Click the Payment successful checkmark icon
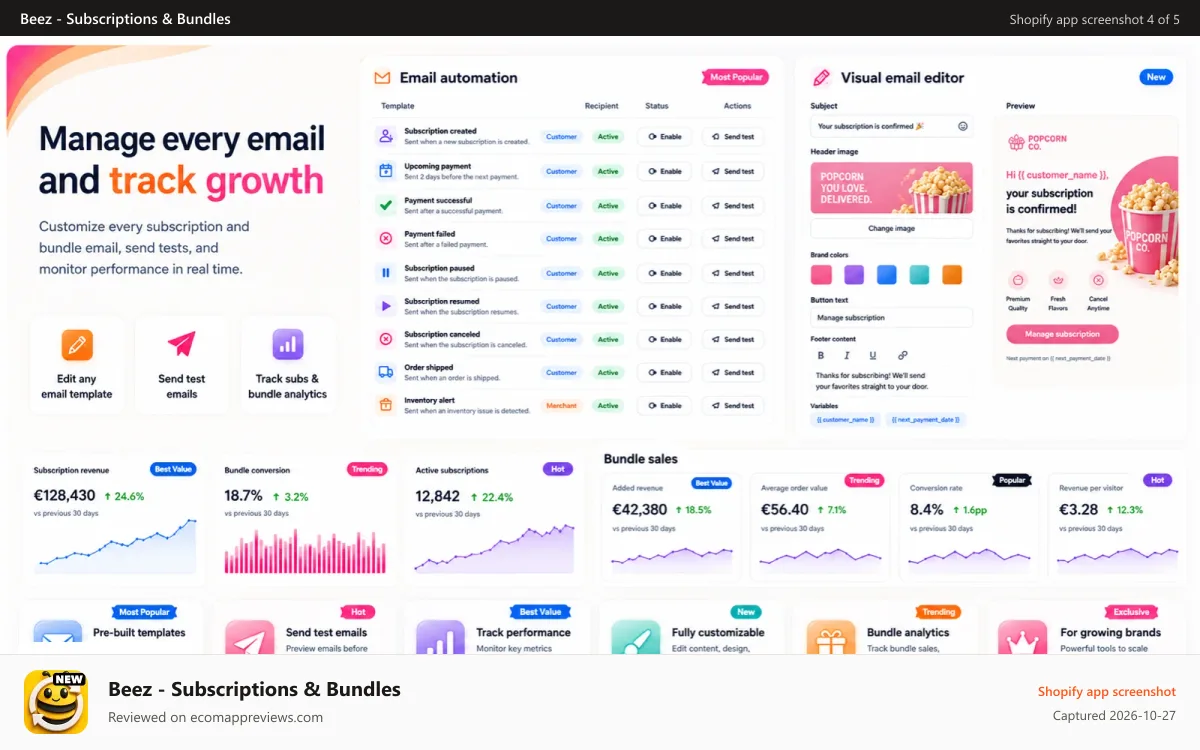The image size is (1200, 750). click(385, 205)
